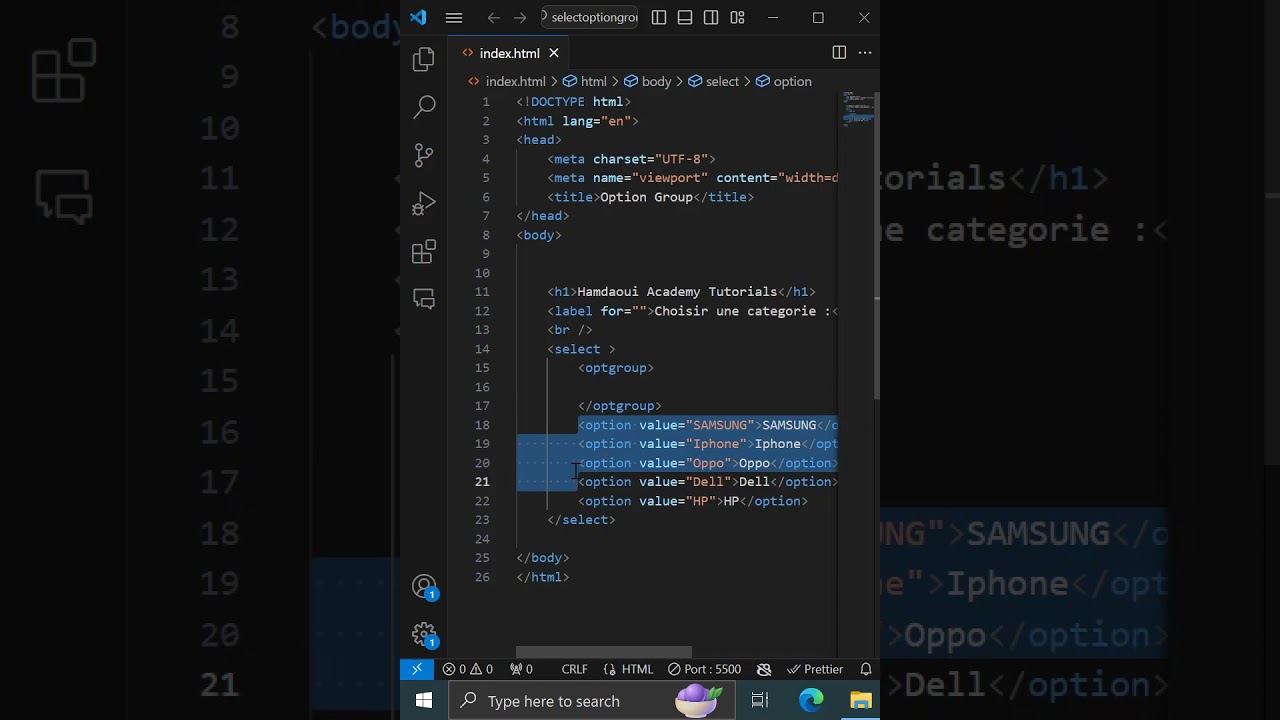Click the Iphone option line

(708, 444)
